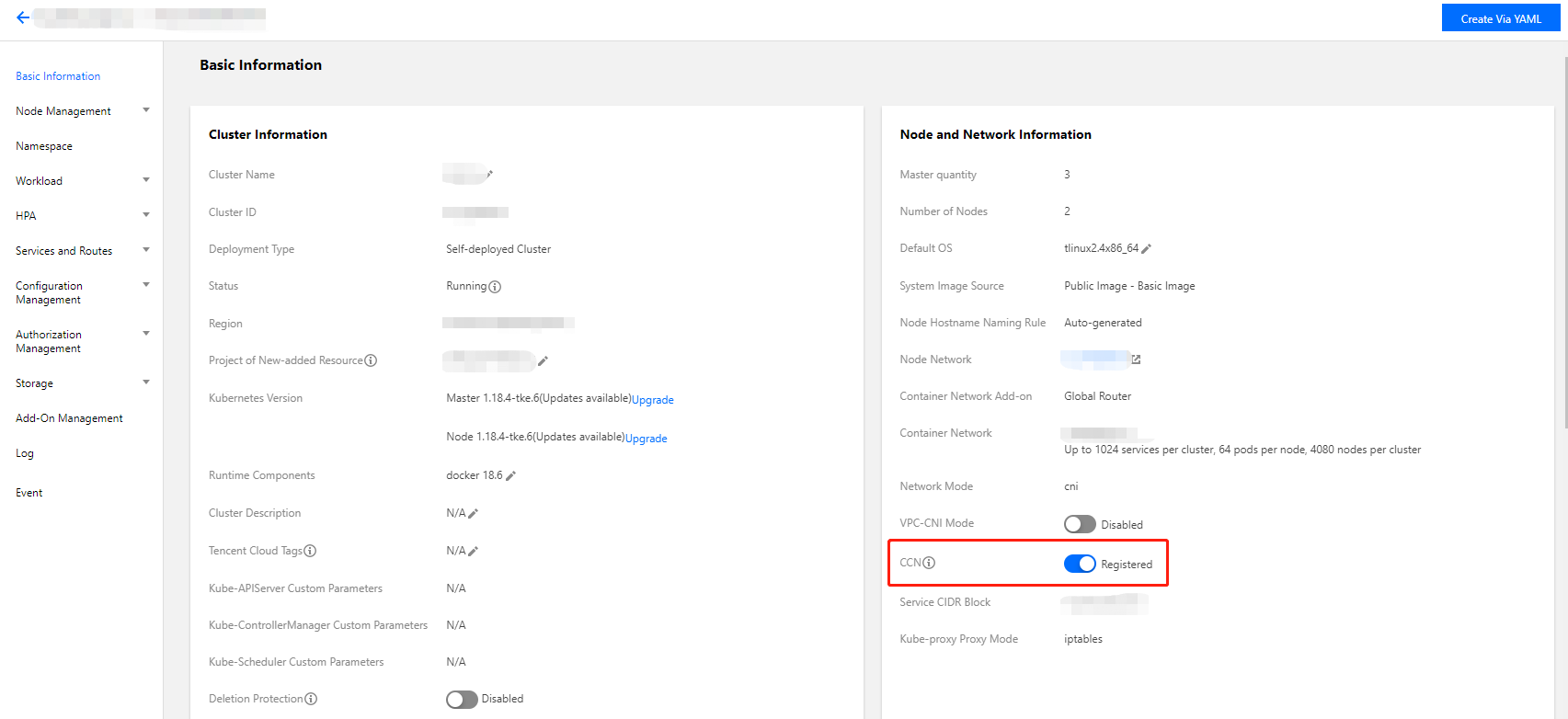The height and width of the screenshot is (719, 1568).
Task: Expand Storage menu arrow
Action: pos(146,382)
